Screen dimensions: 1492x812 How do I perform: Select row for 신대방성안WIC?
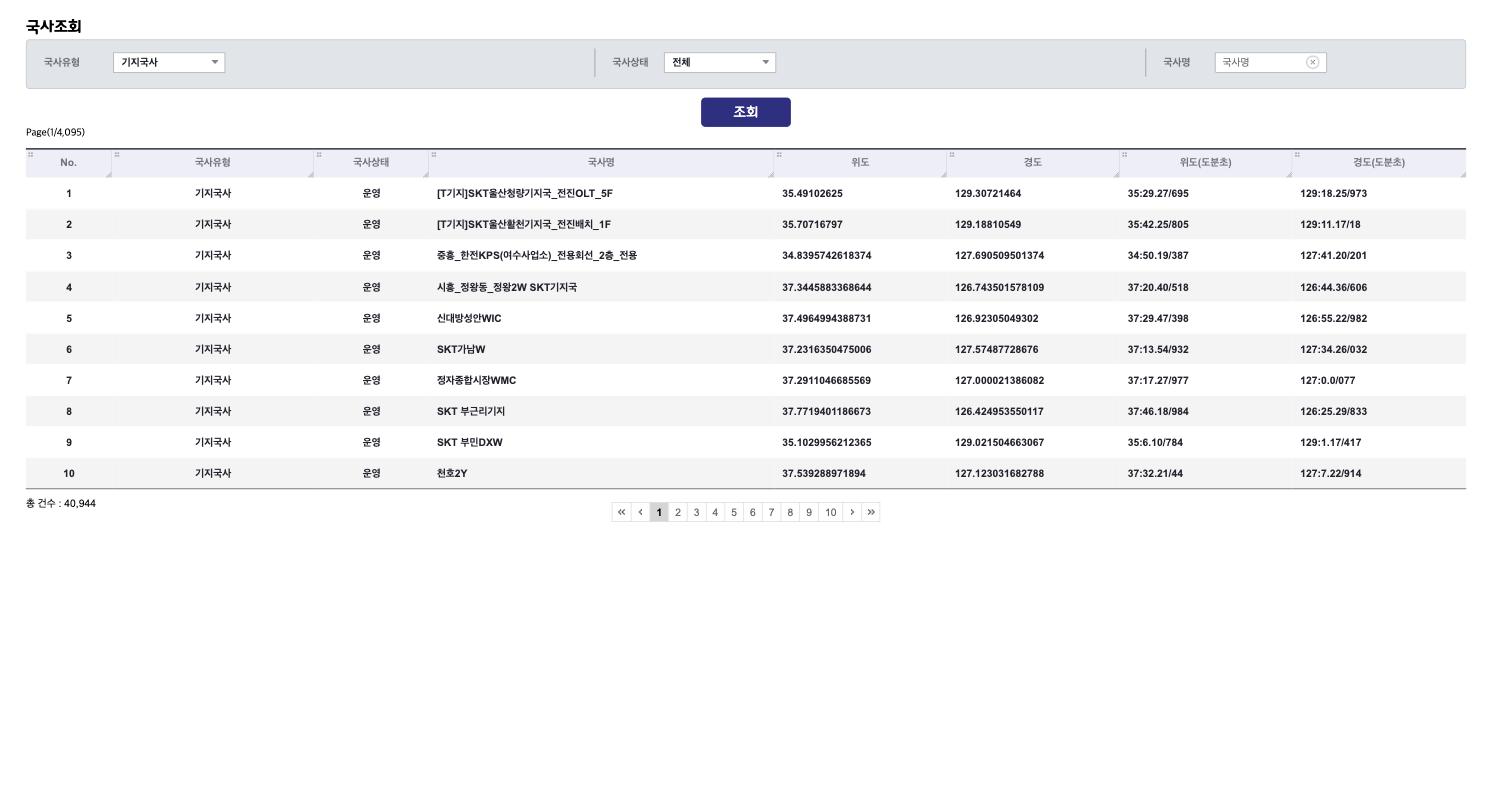[x=746, y=318]
